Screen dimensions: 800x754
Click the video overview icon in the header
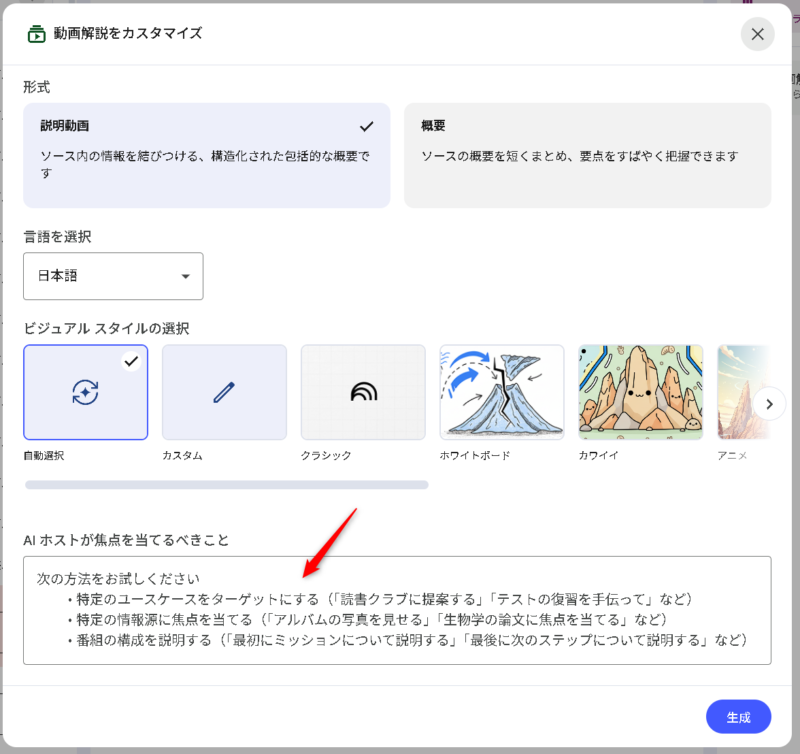(36, 34)
